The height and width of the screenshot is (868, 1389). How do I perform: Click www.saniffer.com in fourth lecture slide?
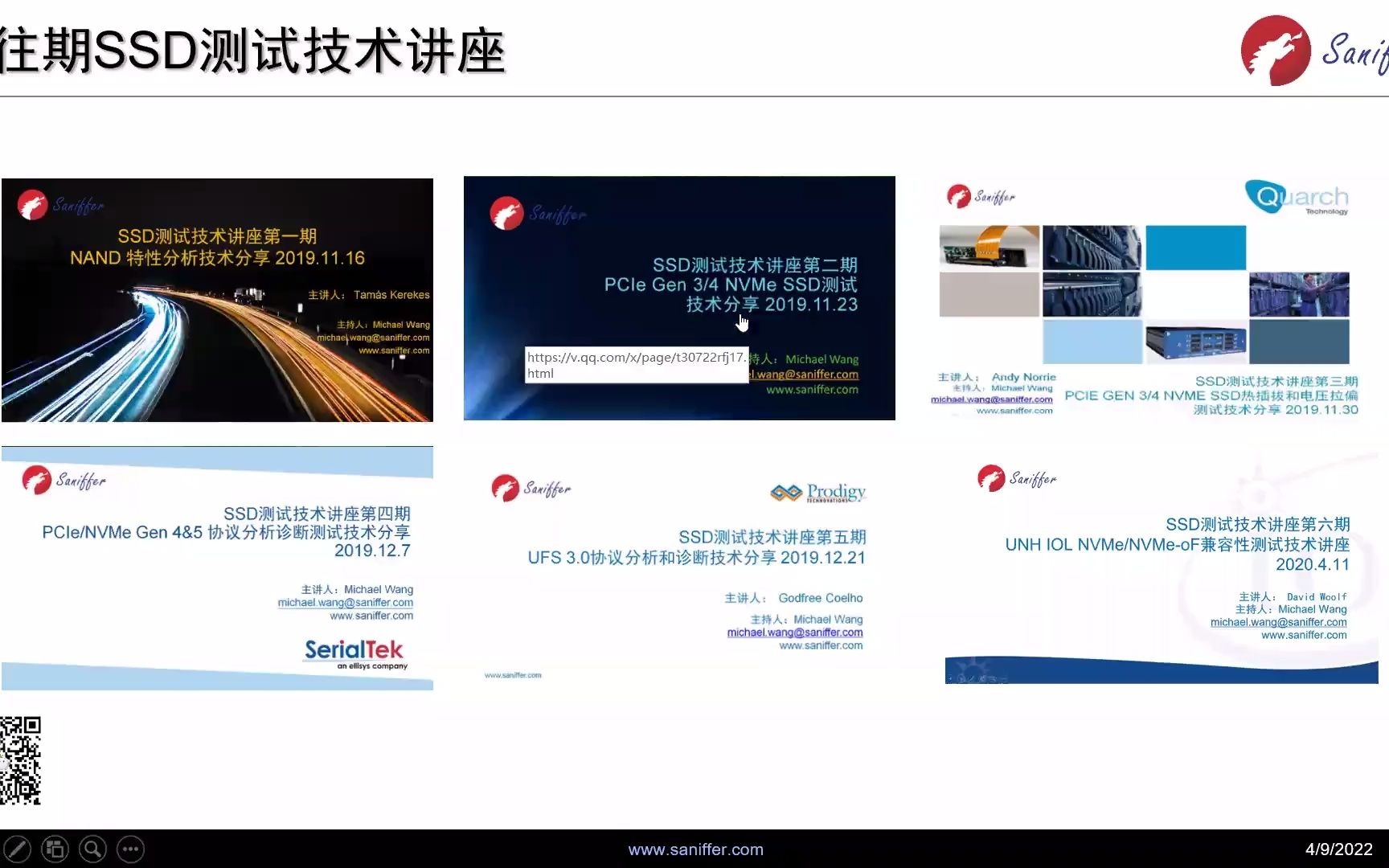point(371,616)
